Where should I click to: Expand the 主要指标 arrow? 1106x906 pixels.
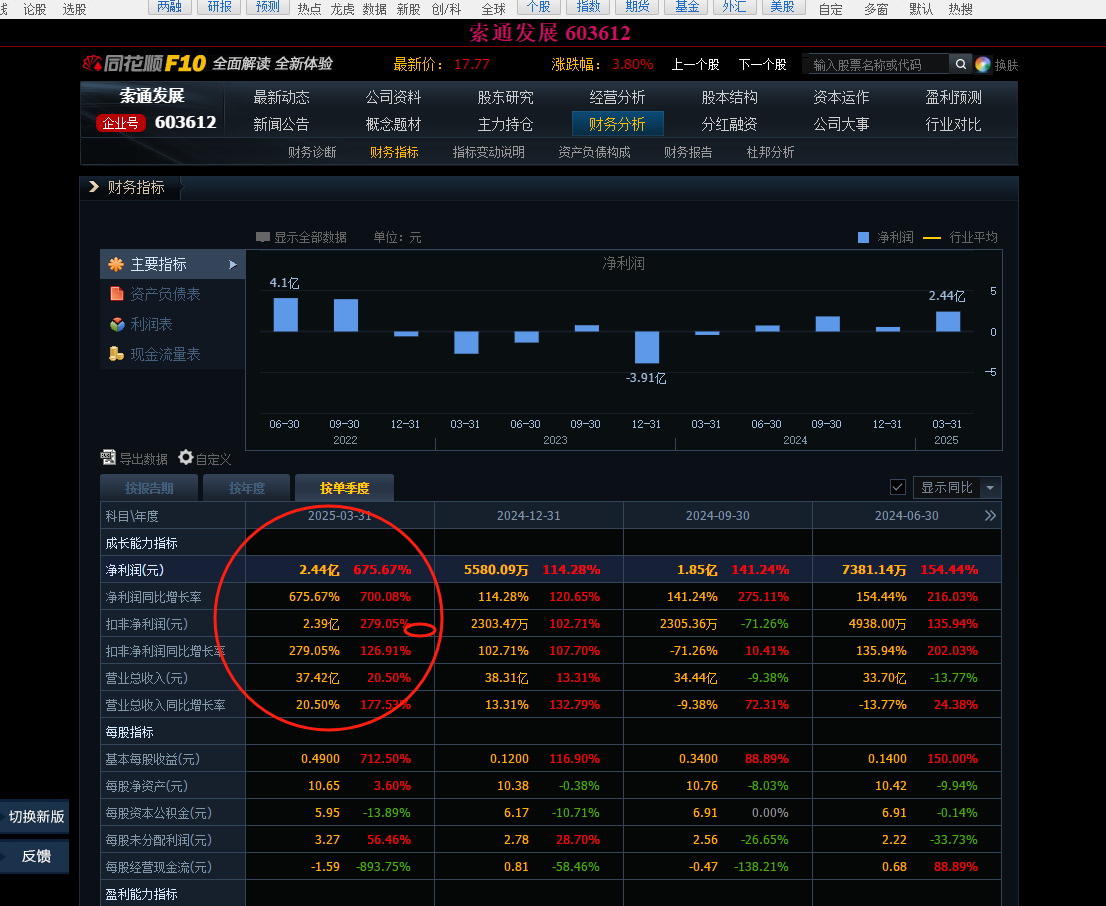point(233,265)
